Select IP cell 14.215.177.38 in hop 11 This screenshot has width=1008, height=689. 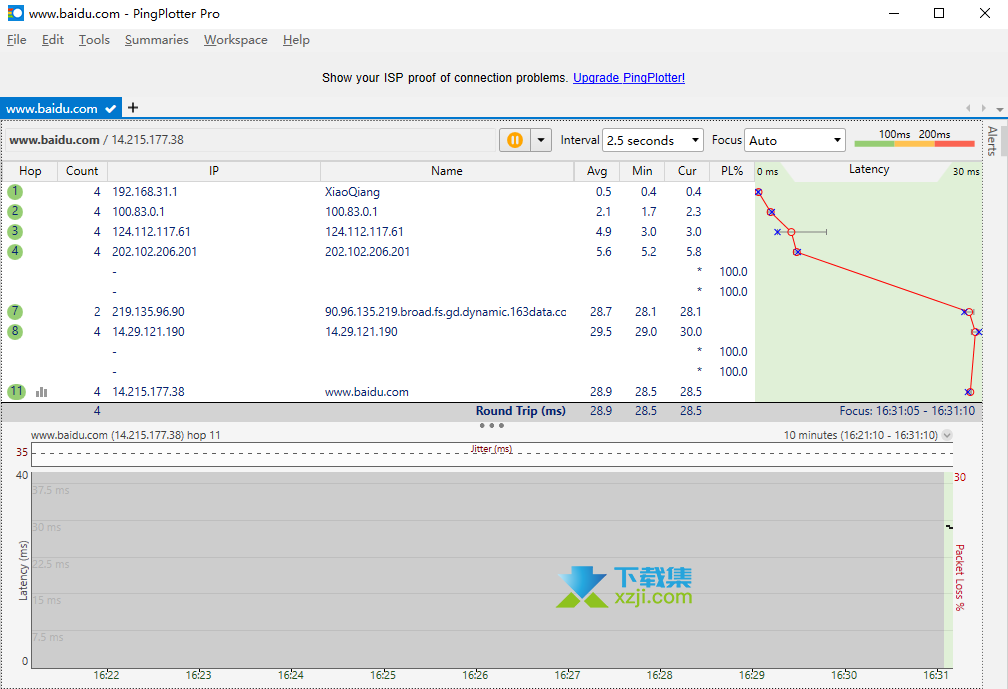148,391
